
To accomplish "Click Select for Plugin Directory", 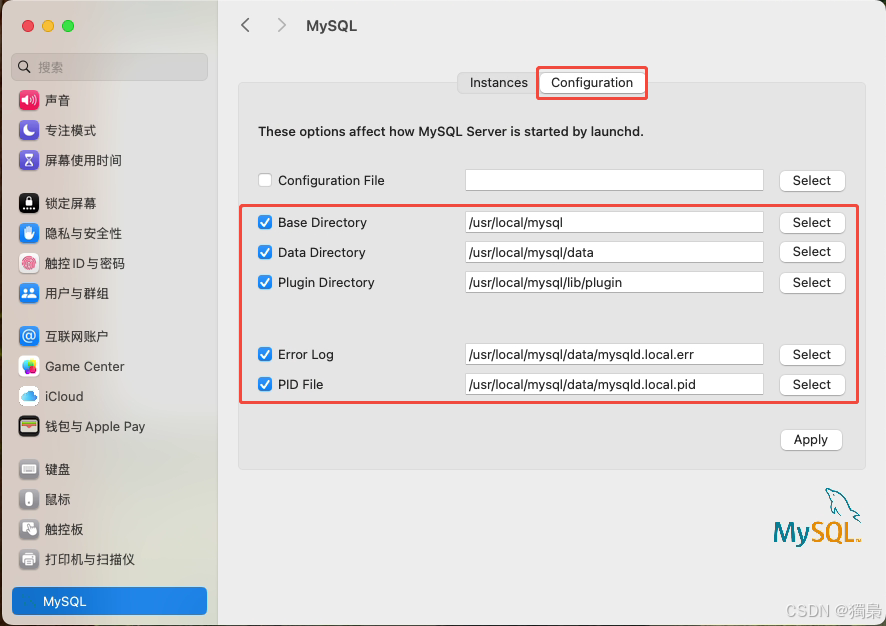I will point(812,282).
